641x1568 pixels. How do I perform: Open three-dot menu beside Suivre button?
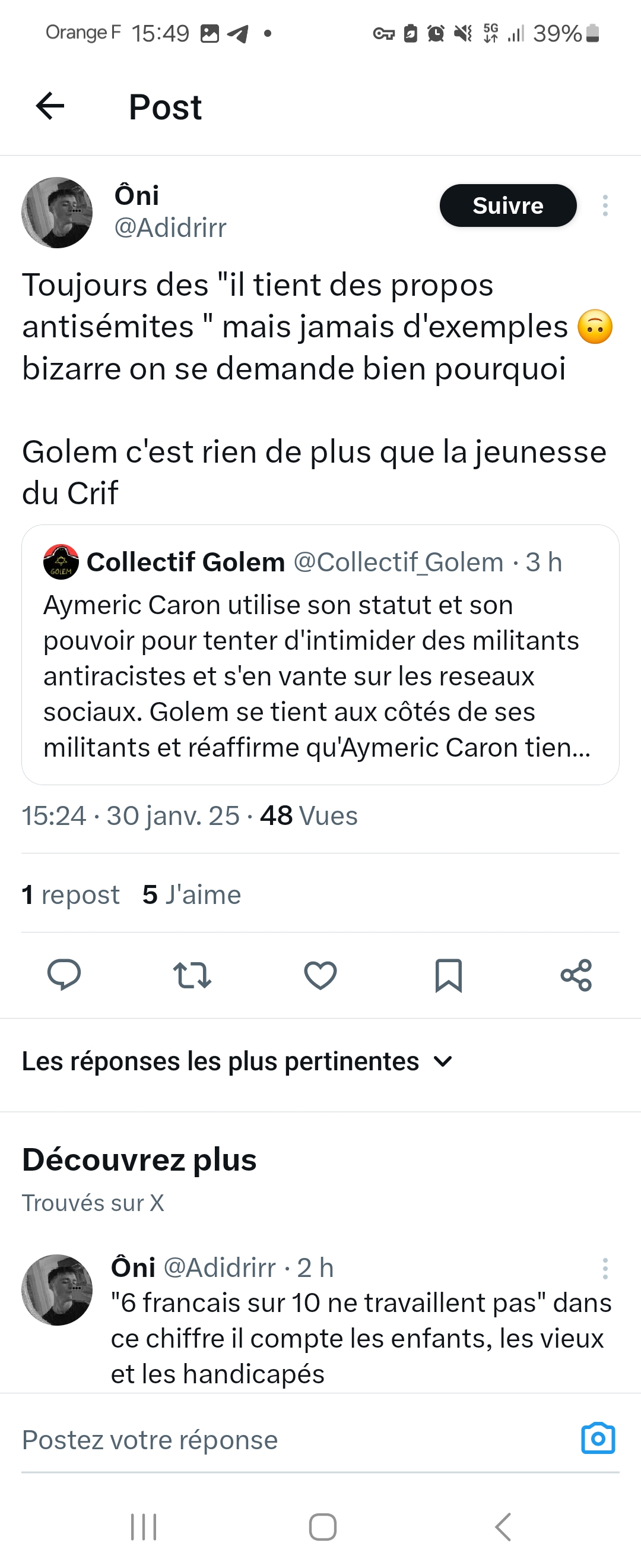[605, 206]
